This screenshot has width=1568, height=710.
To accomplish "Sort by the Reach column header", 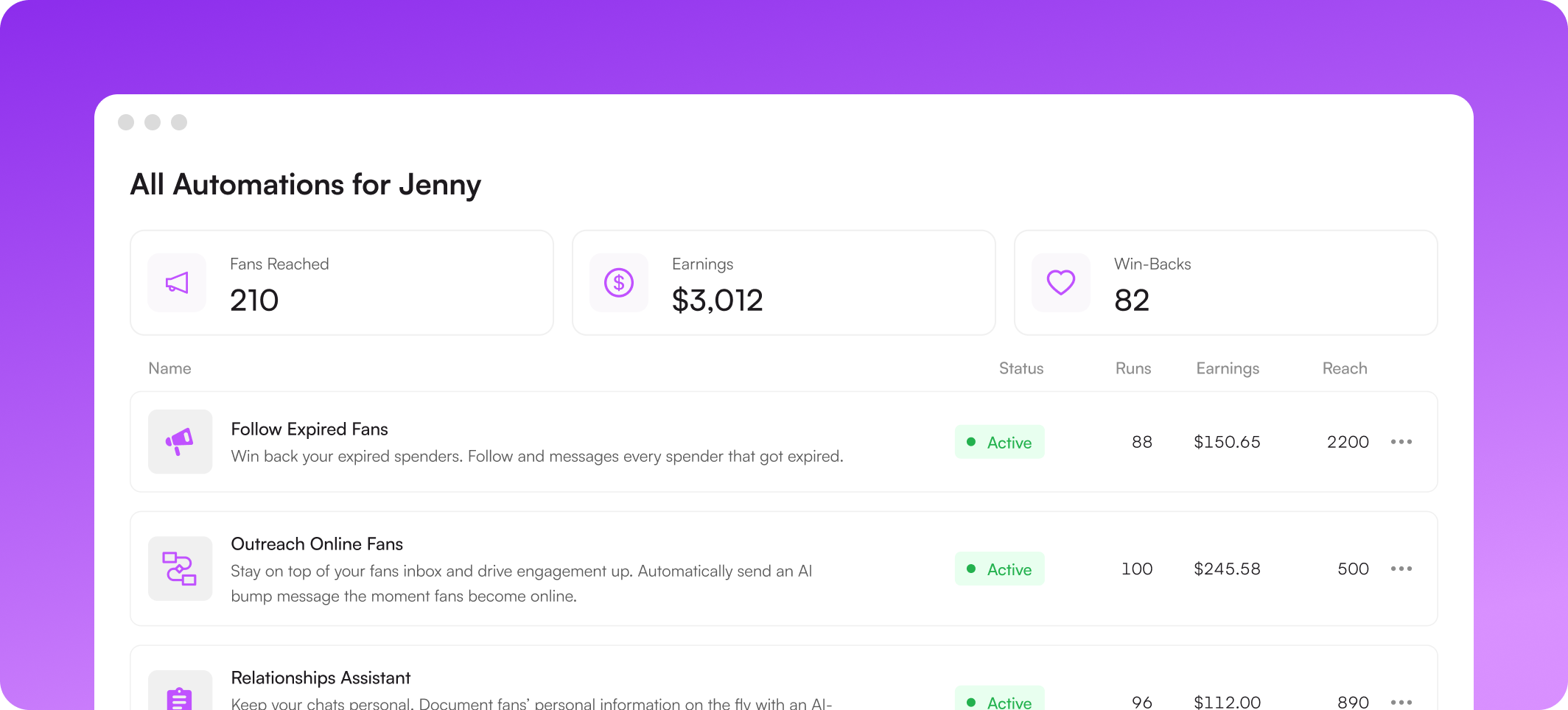I will pyautogui.click(x=1345, y=368).
